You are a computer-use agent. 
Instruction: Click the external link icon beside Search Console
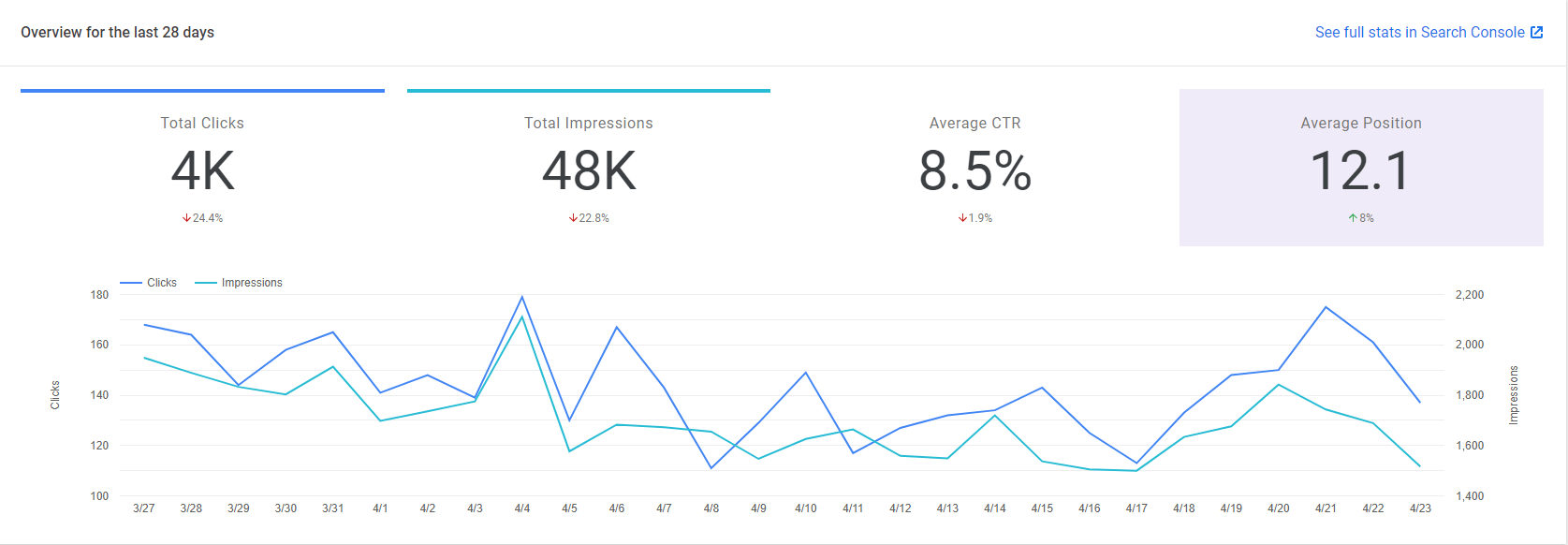pyautogui.click(x=1536, y=33)
